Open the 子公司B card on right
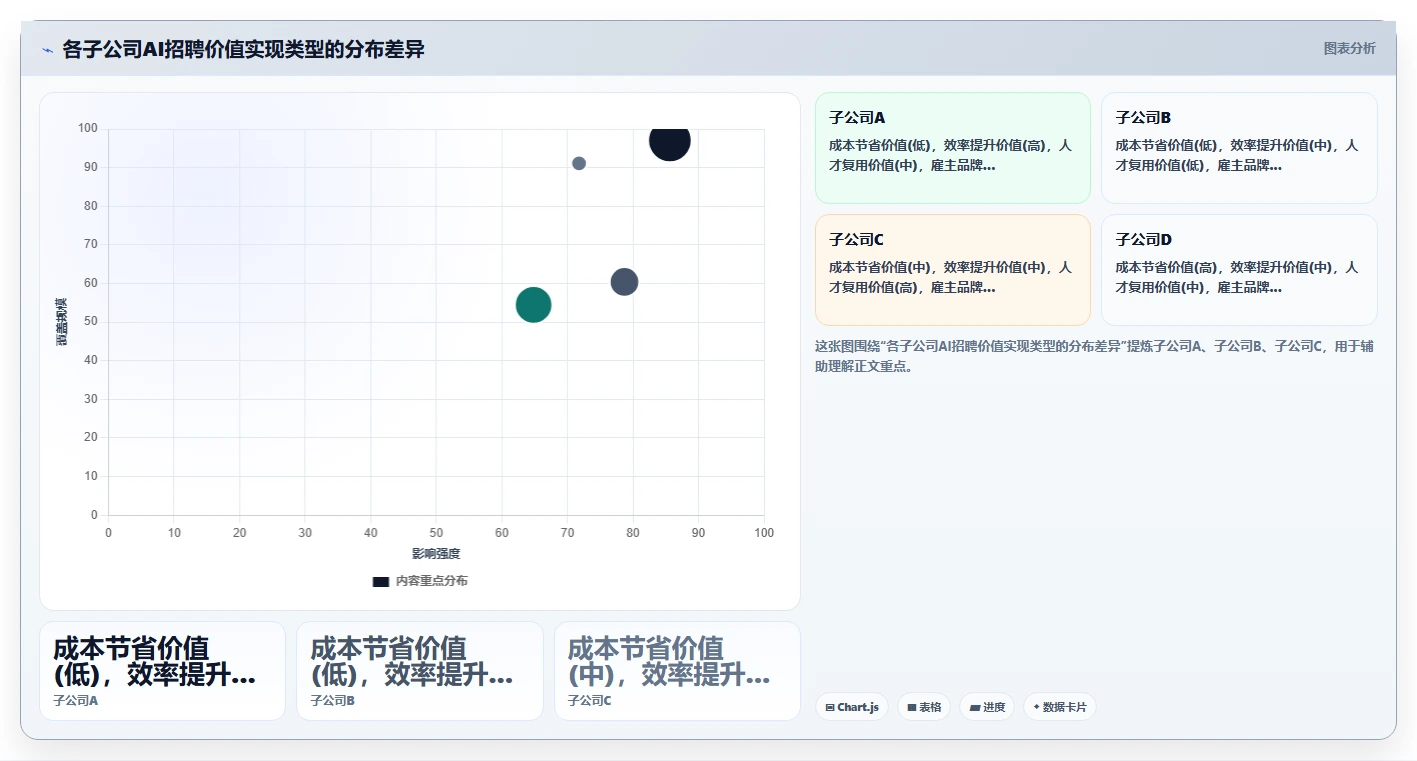The height and width of the screenshot is (761, 1417). (1239, 148)
